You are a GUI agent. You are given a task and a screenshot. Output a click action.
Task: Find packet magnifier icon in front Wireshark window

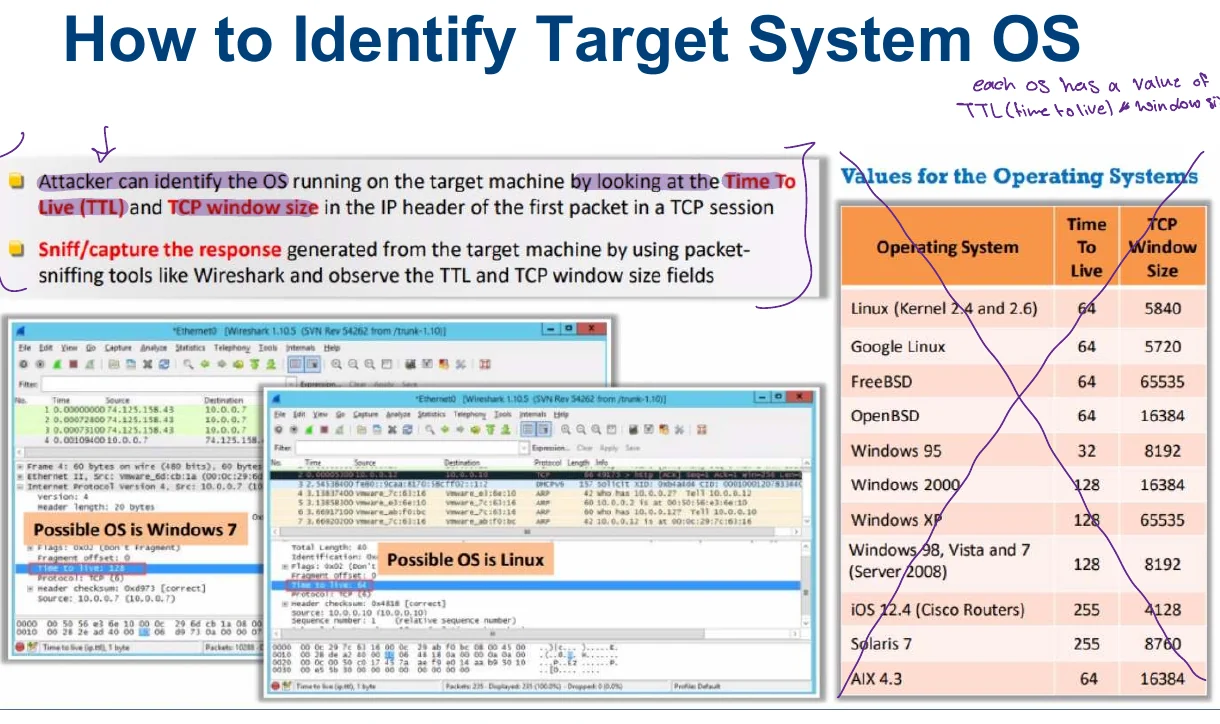[x=430, y=430]
